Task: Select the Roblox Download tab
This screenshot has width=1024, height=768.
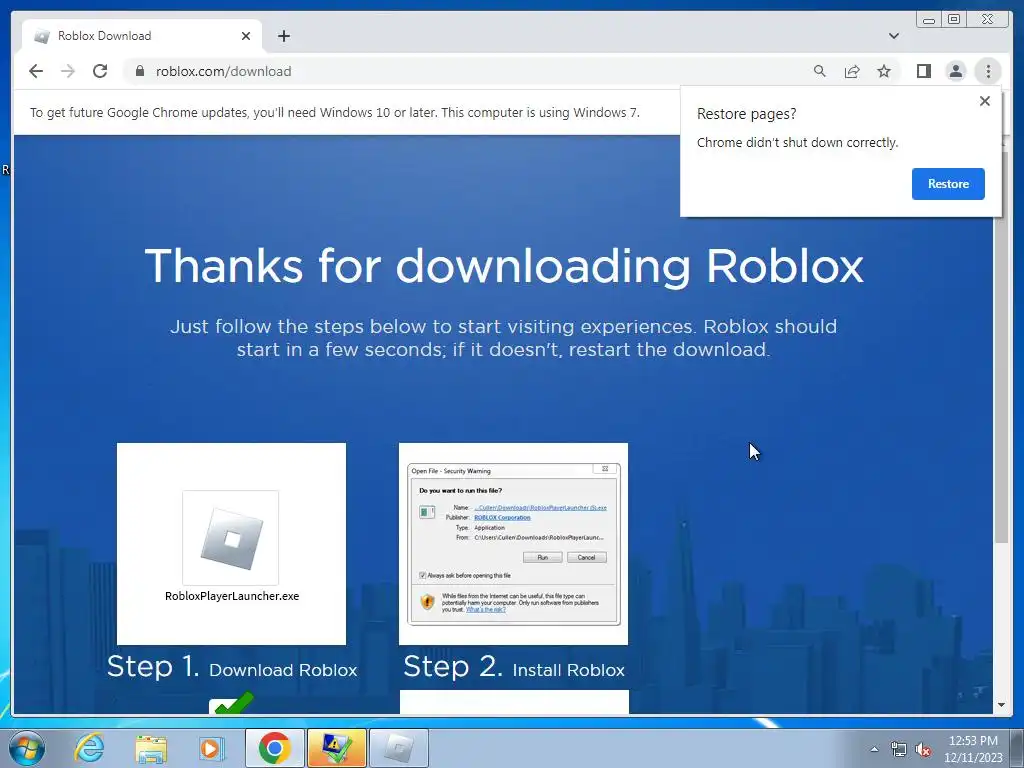Action: (142, 36)
